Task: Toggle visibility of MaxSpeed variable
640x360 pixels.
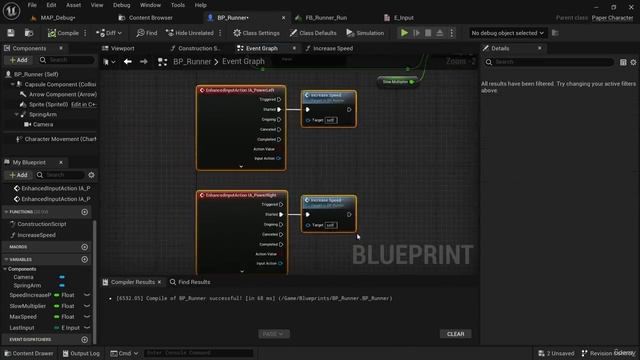Action: [87, 317]
